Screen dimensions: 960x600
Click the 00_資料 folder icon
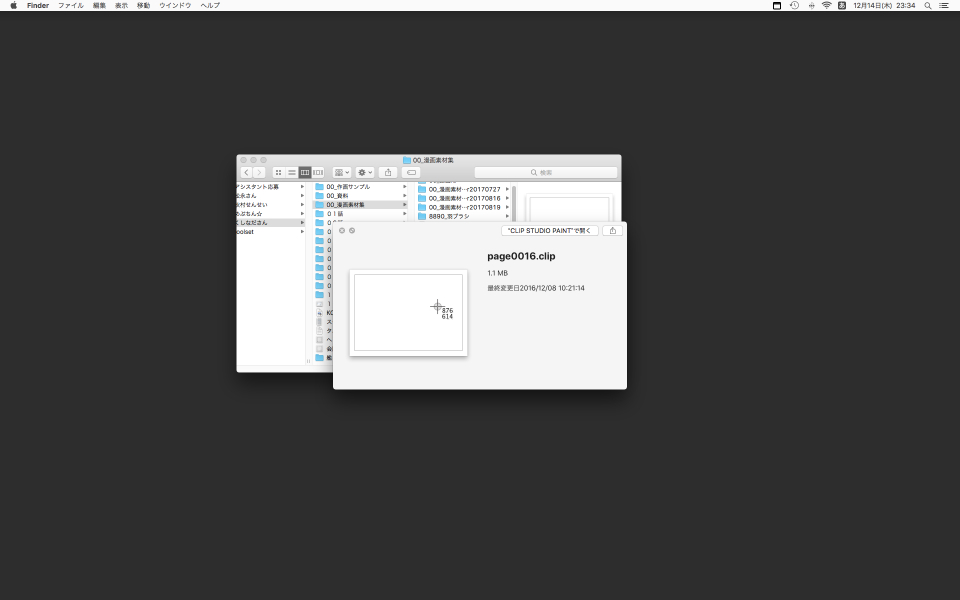(x=320, y=196)
